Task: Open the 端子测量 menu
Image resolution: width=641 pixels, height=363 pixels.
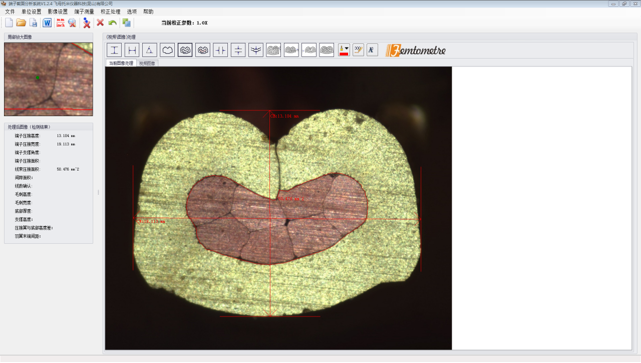Action: [x=84, y=11]
